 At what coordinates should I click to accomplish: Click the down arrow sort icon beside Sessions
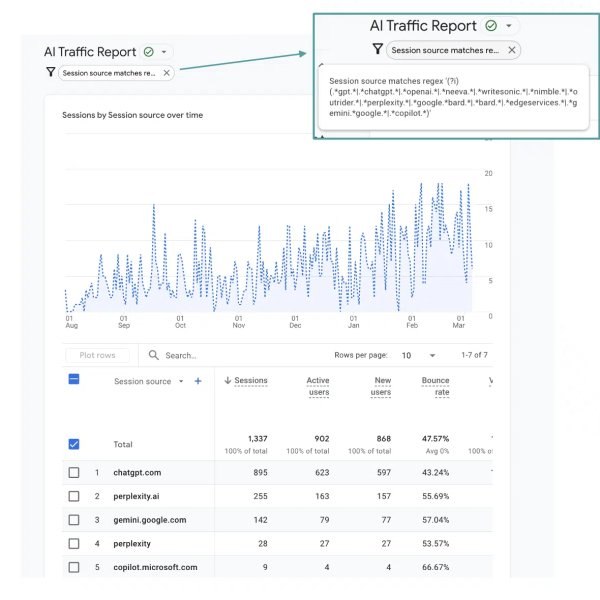click(228, 380)
